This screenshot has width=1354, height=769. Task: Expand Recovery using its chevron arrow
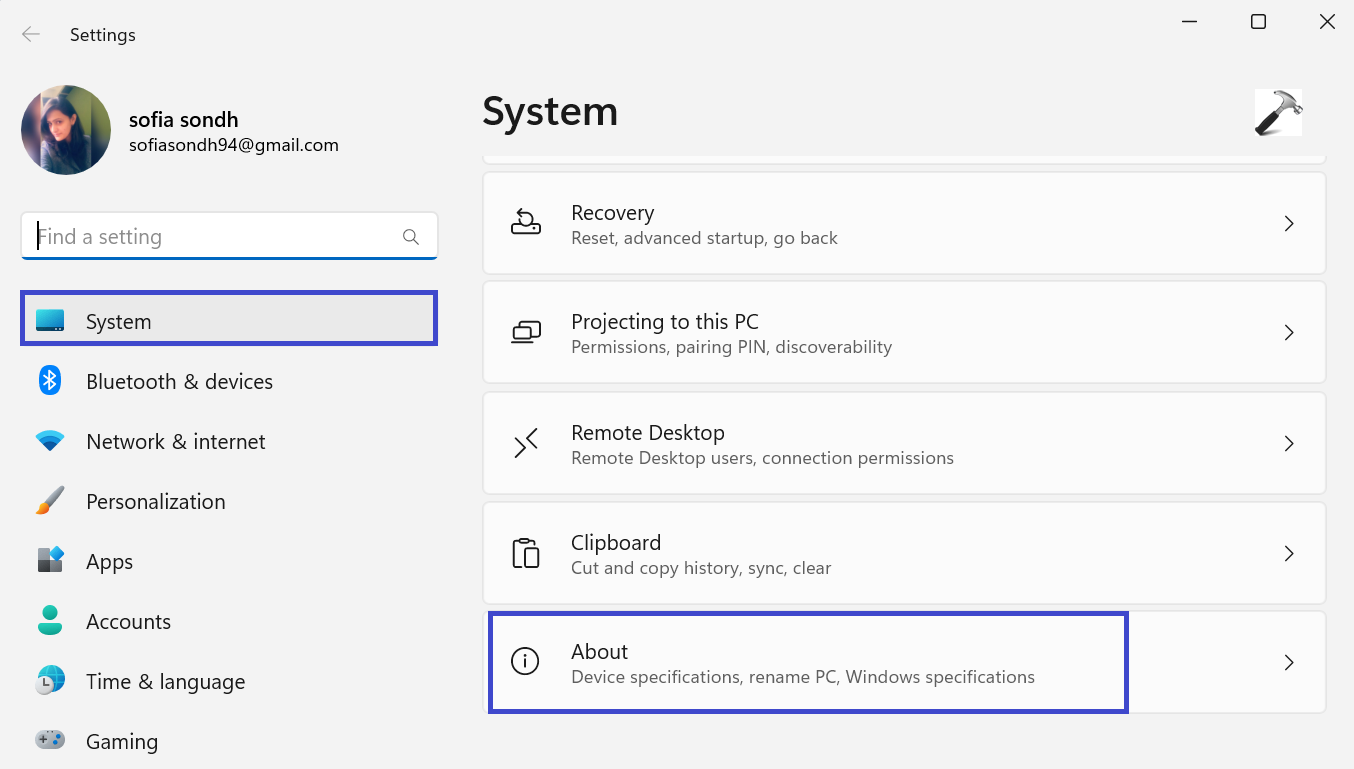pyautogui.click(x=1289, y=224)
